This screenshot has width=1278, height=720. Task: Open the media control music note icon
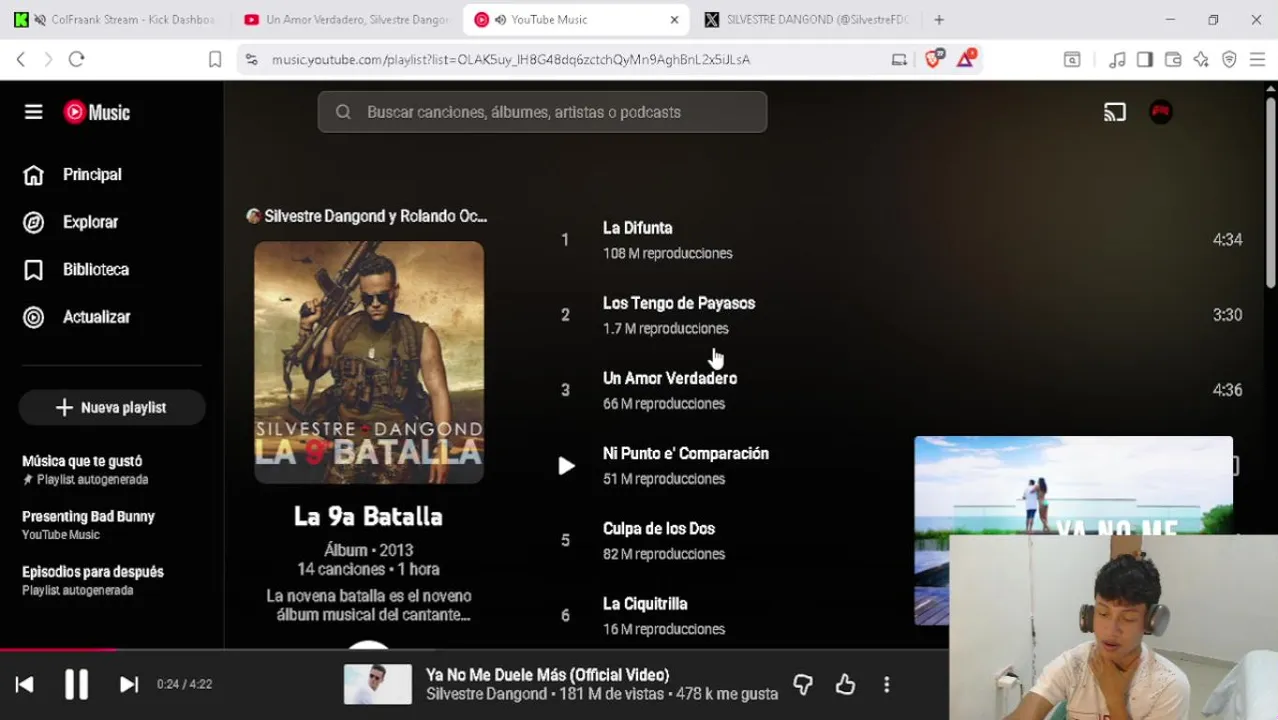tap(1118, 59)
